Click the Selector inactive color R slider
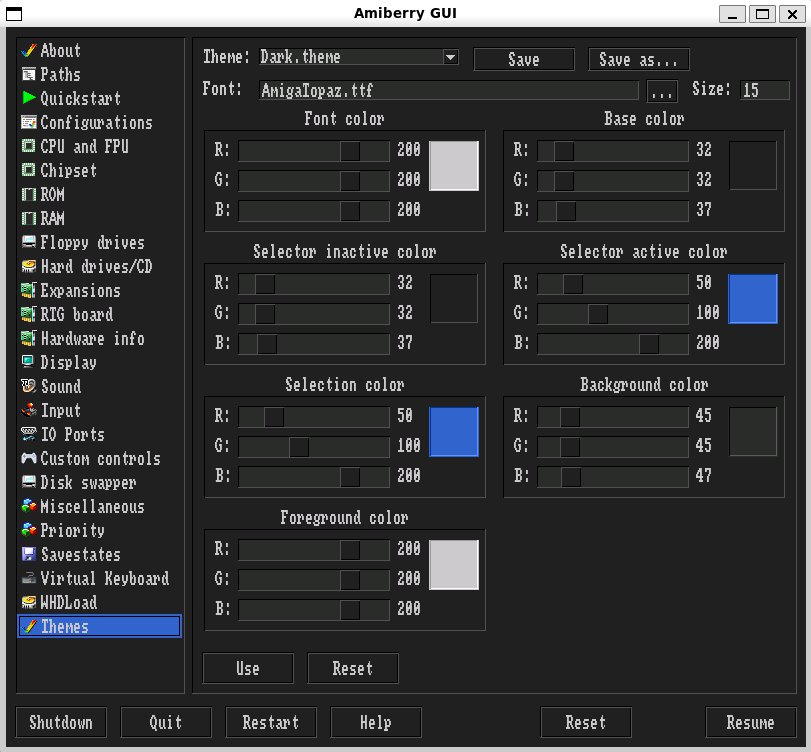 pos(314,284)
